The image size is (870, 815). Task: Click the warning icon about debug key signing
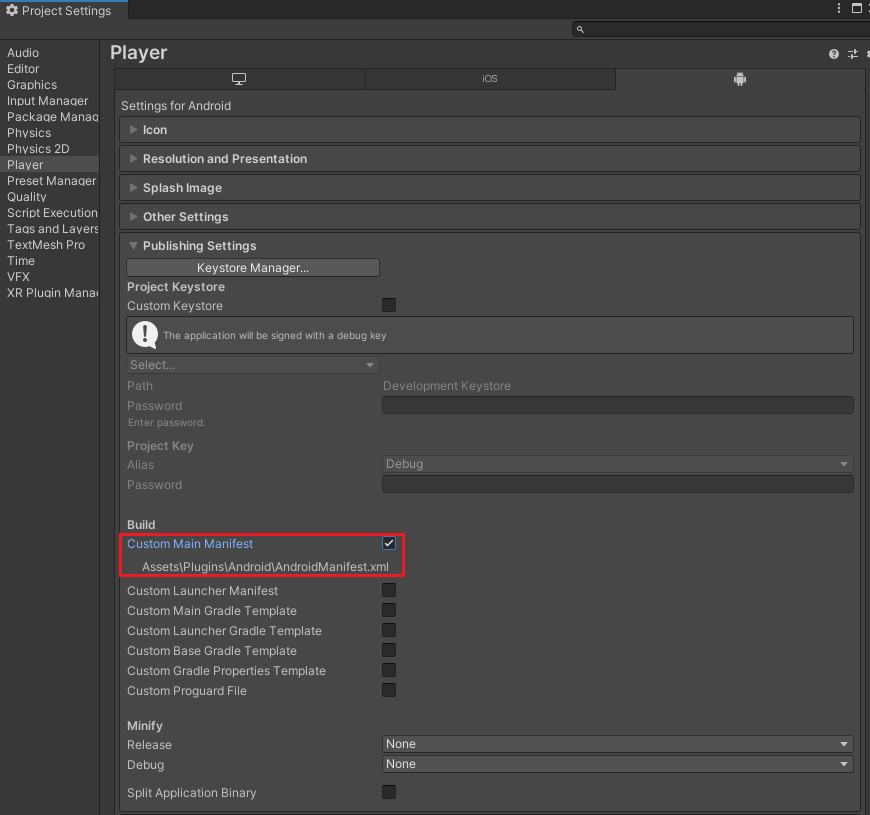pos(145,334)
